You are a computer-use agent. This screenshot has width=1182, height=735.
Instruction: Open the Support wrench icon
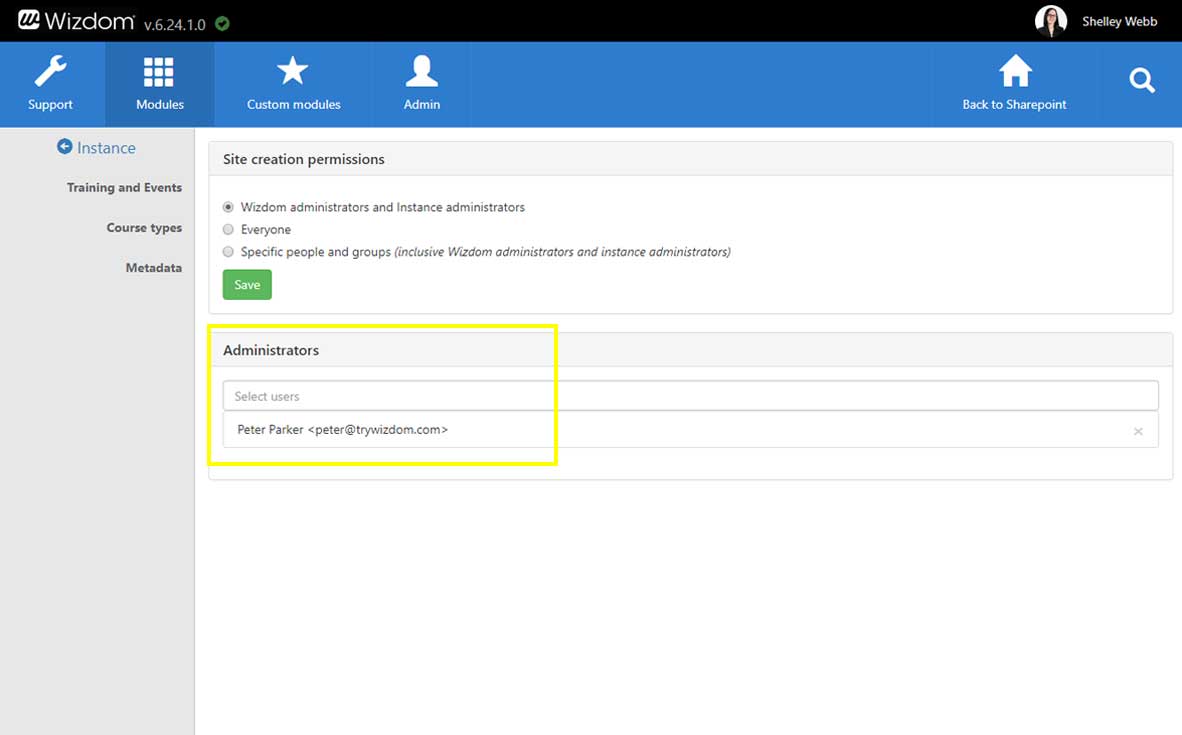pyautogui.click(x=50, y=73)
